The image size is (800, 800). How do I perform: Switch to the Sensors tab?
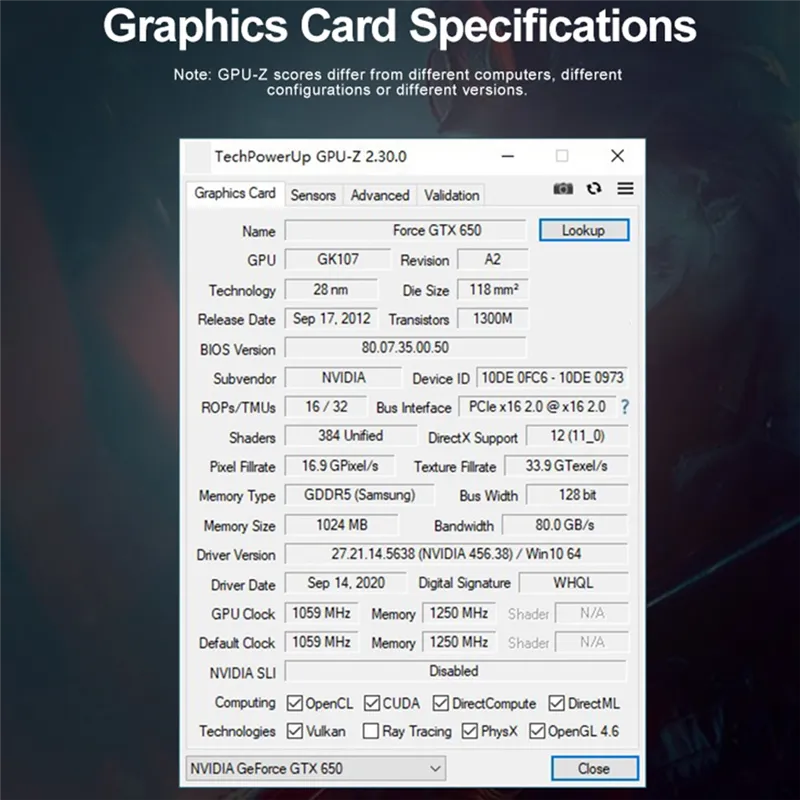coord(313,195)
